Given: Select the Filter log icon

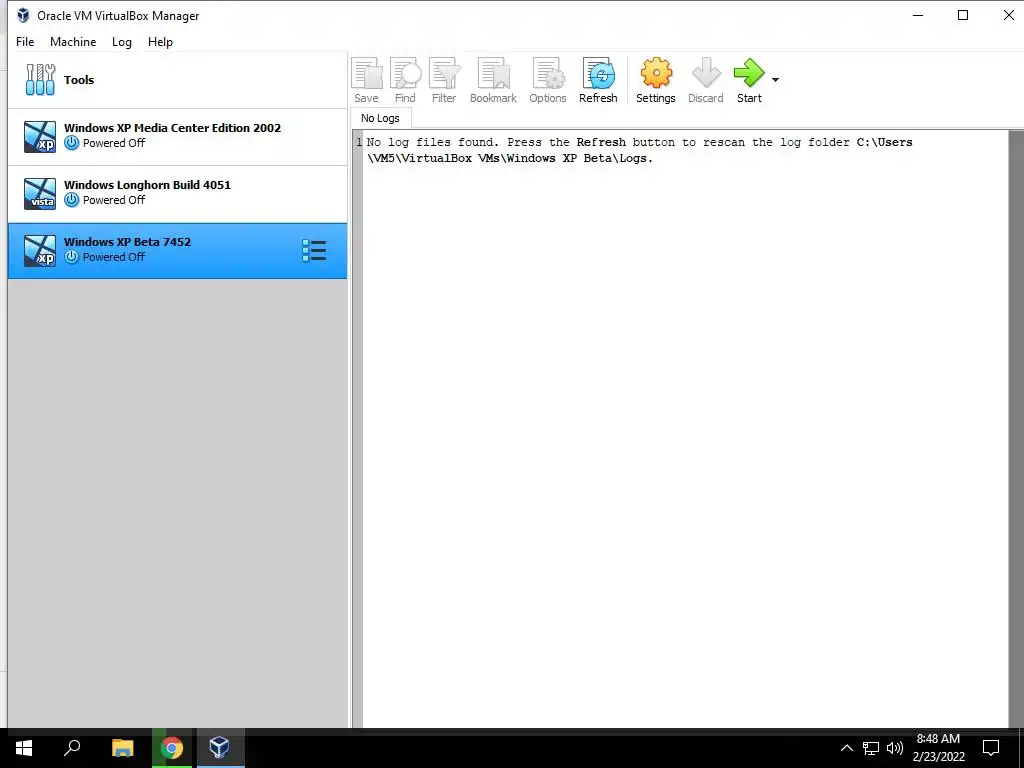Looking at the screenshot, I should pyautogui.click(x=444, y=80).
